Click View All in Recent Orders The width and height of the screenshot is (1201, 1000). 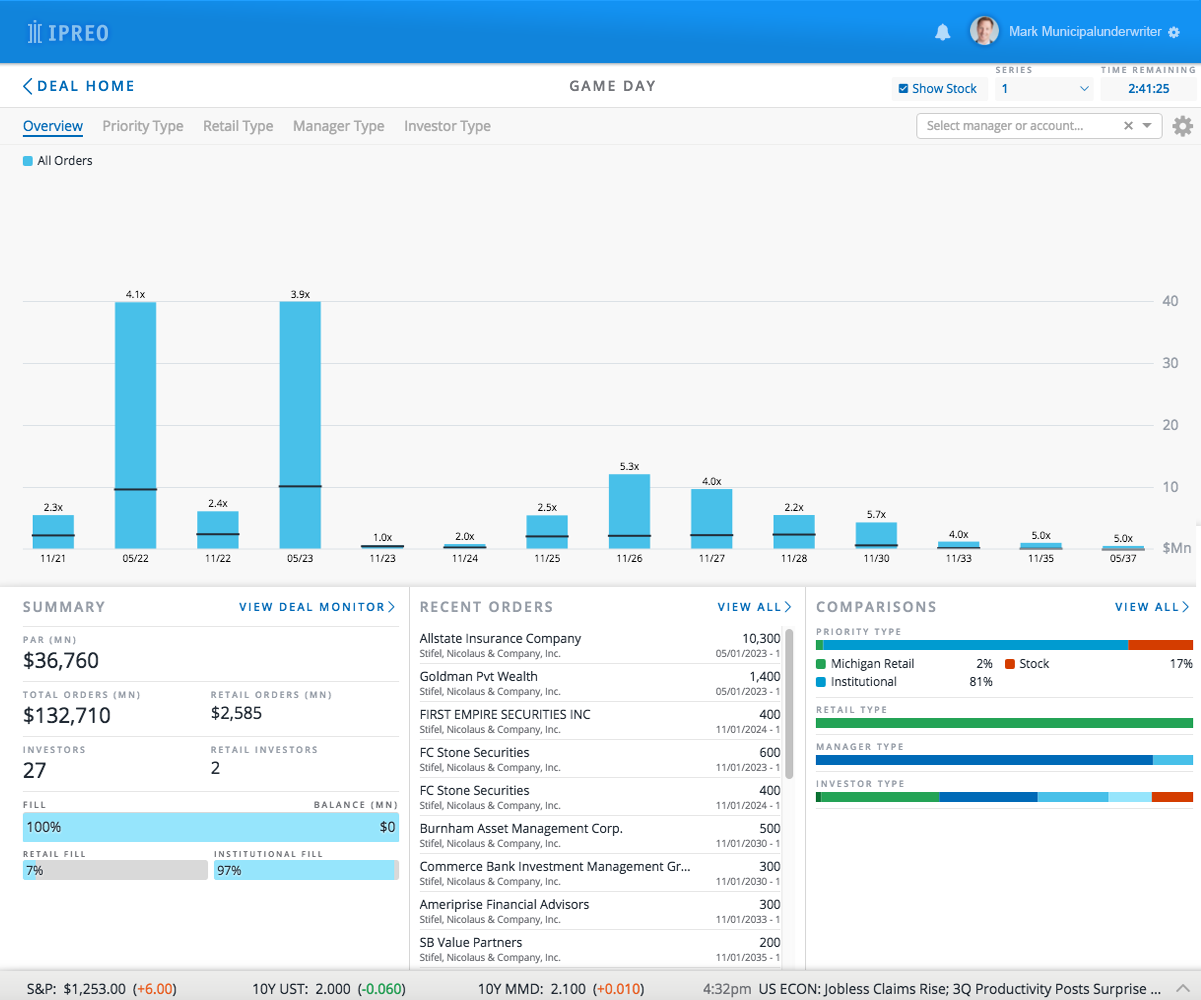[754, 607]
